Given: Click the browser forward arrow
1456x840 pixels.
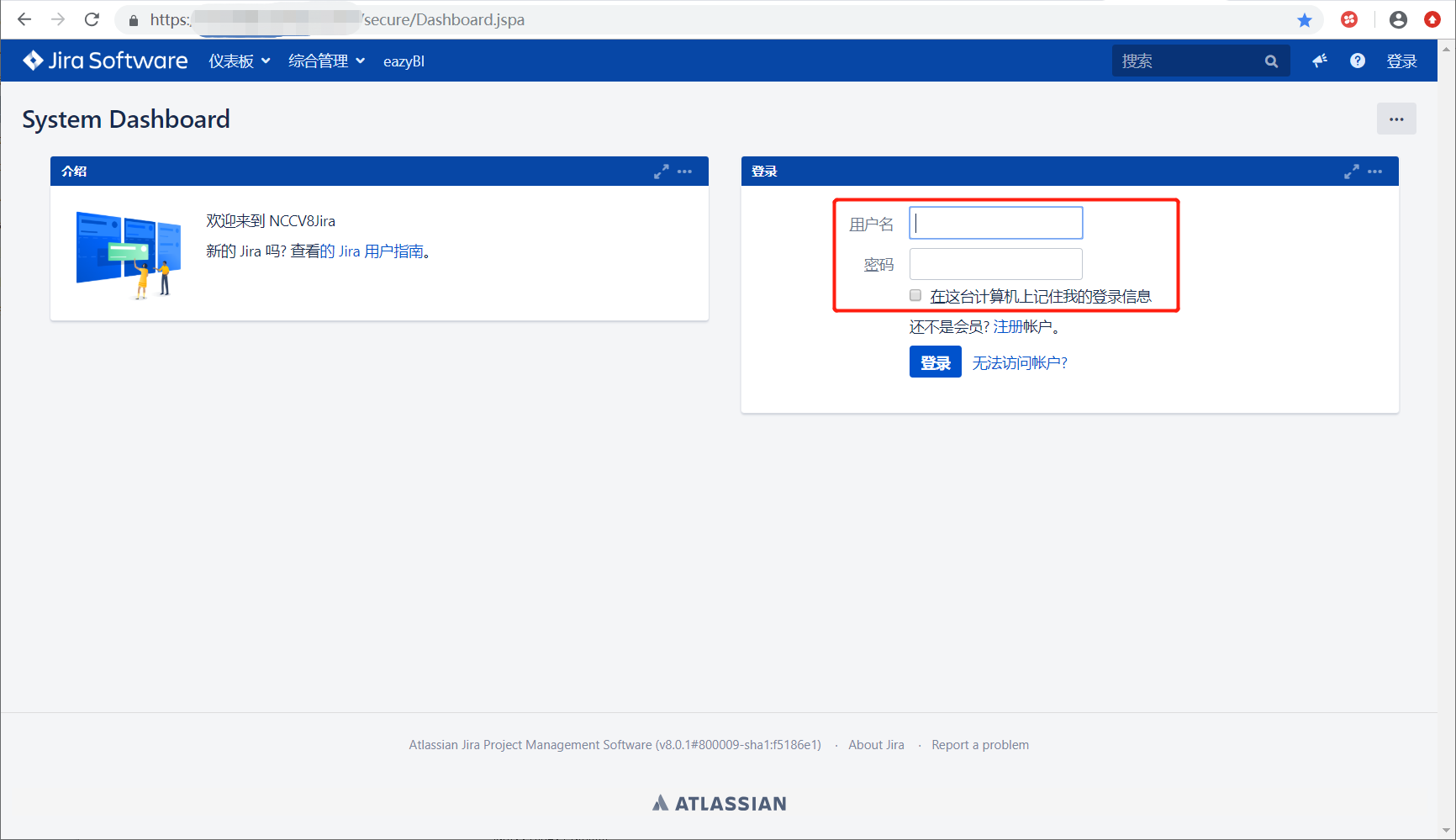Looking at the screenshot, I should coord(58,19).
